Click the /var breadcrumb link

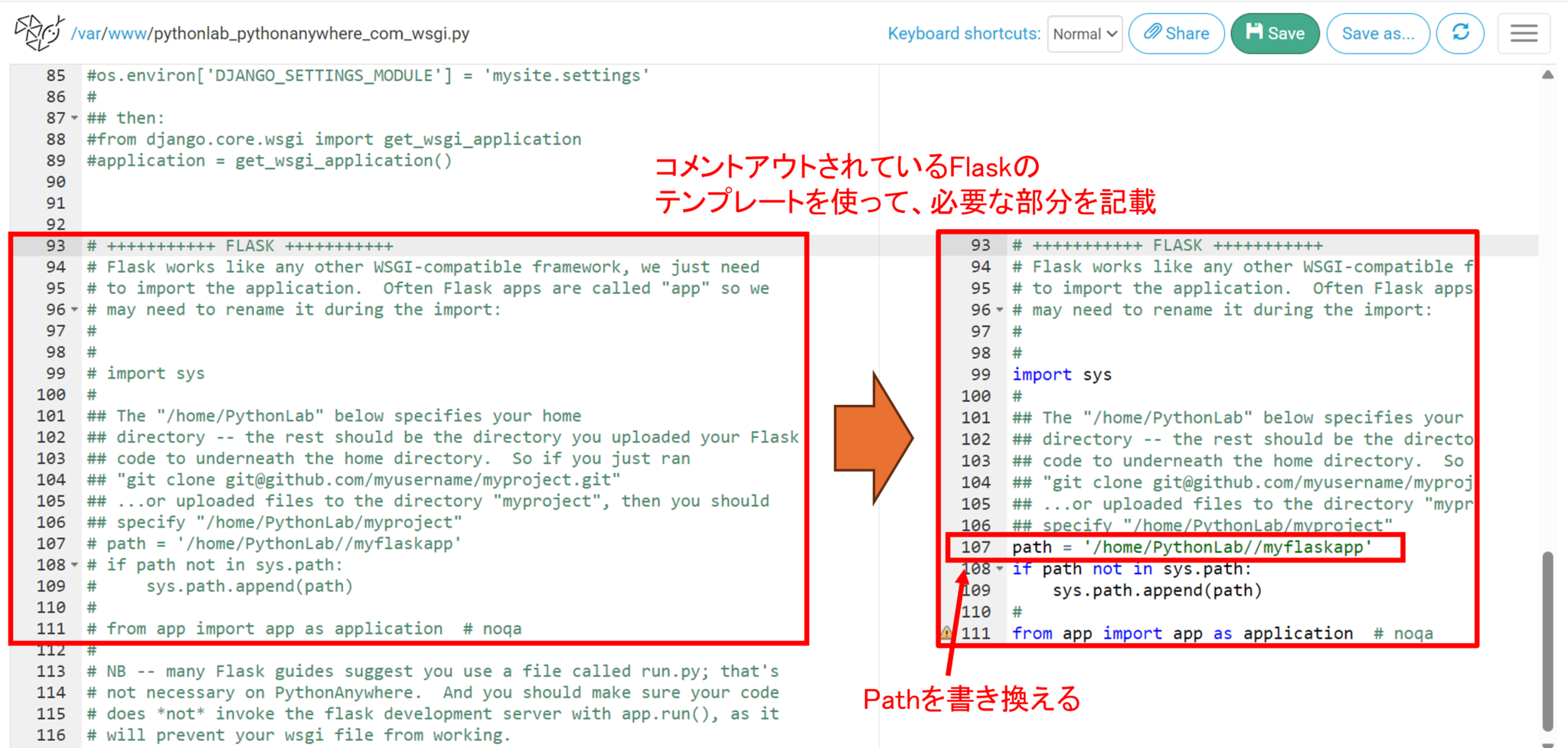tap(87, 33)
